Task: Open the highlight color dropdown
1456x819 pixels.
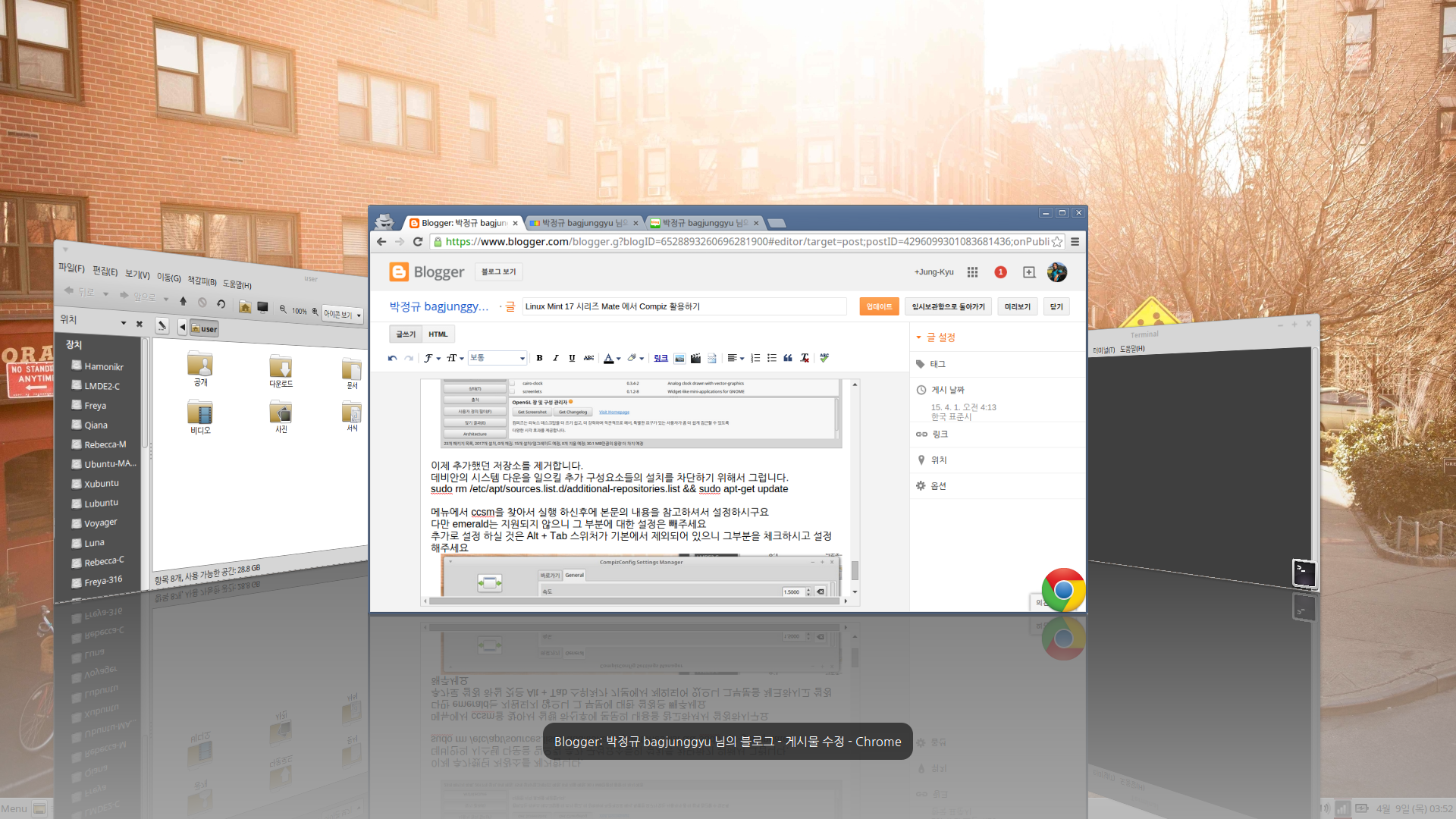Action: [x=635, y=358]
